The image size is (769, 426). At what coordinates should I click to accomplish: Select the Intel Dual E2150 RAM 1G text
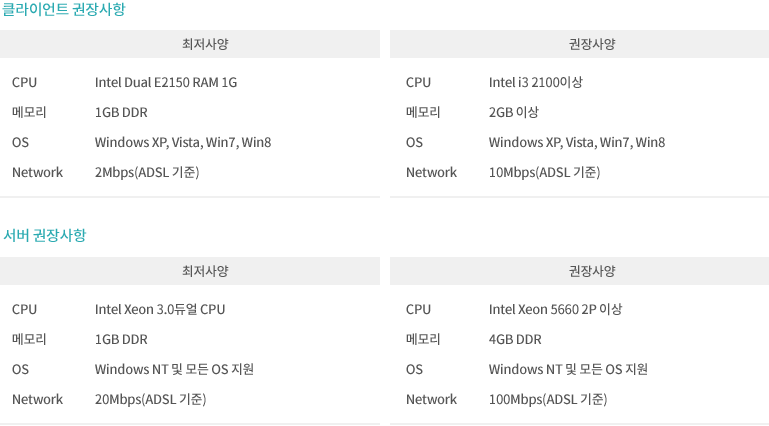click(x=166, y=82)
